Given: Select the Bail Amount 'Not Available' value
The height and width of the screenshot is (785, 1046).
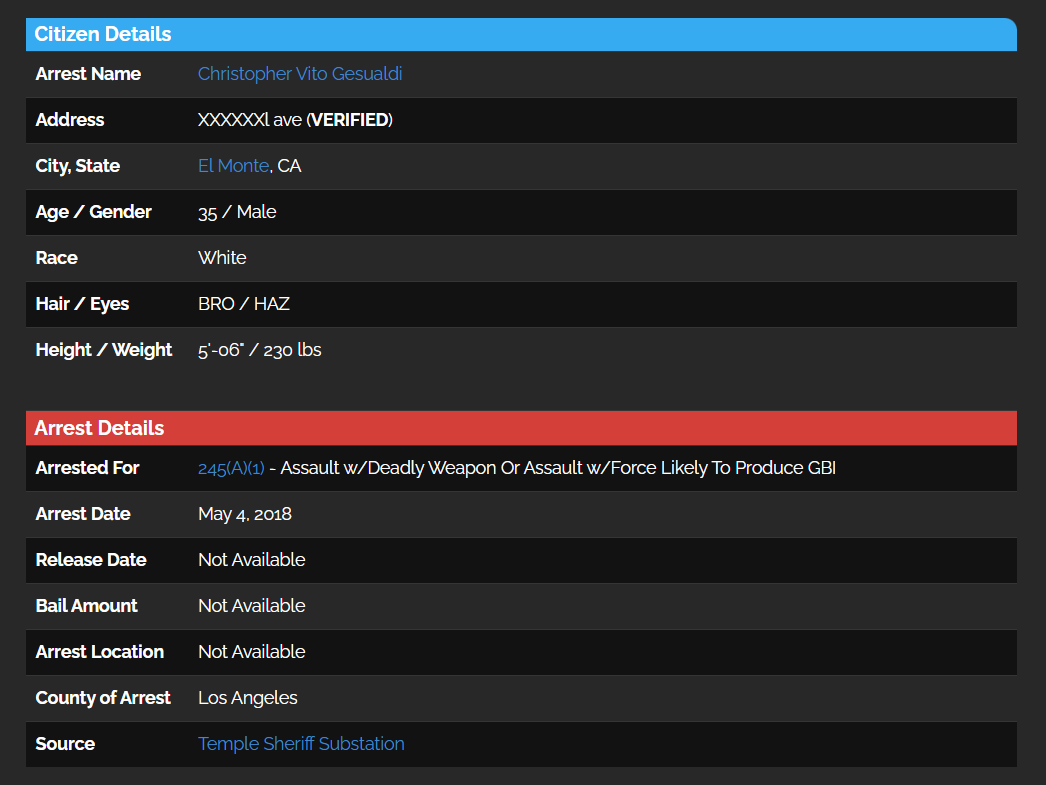Looking at the screenshot, I should tap(251, 606).
